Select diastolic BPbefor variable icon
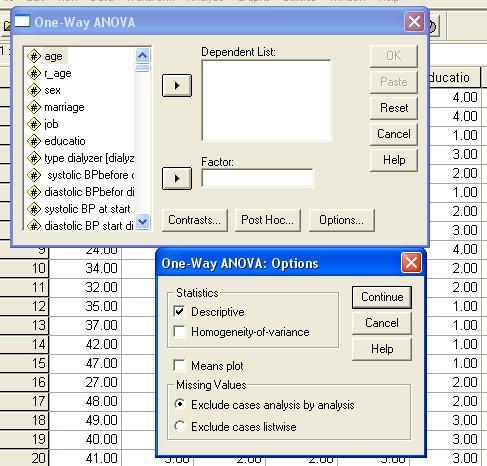 (34, 192)
